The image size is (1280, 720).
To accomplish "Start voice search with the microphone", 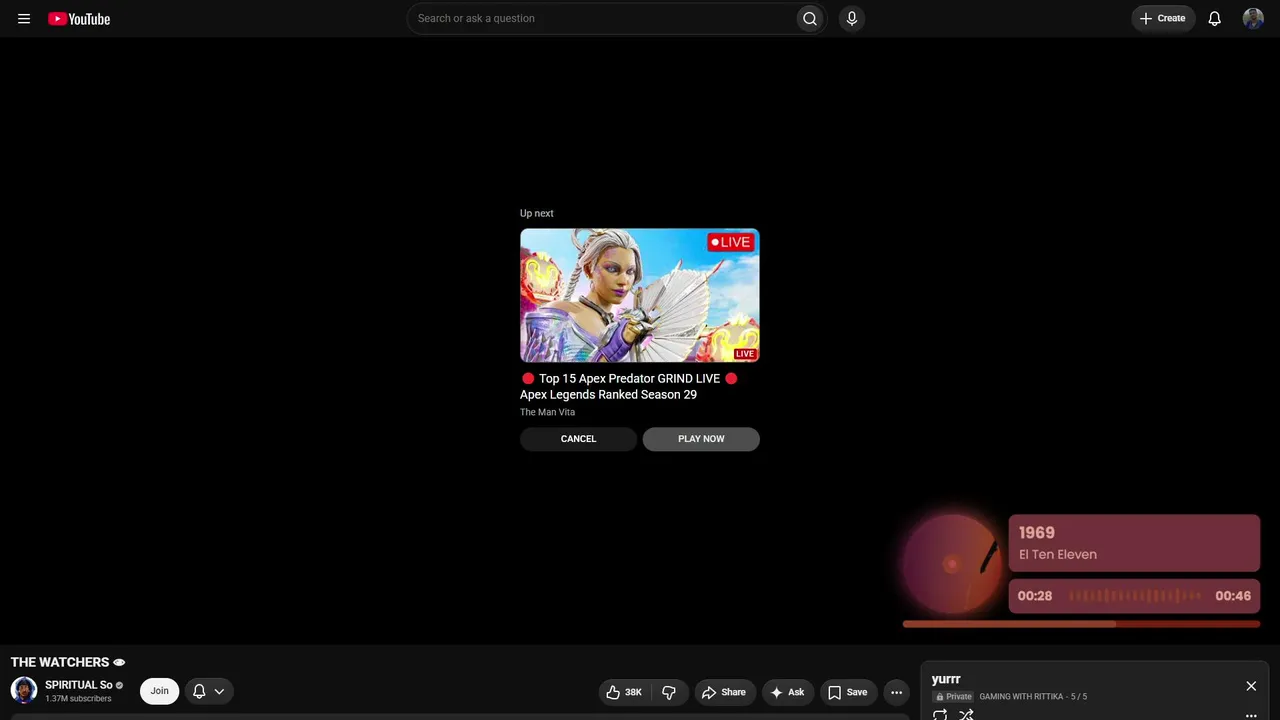I will [x=852, y=18].
